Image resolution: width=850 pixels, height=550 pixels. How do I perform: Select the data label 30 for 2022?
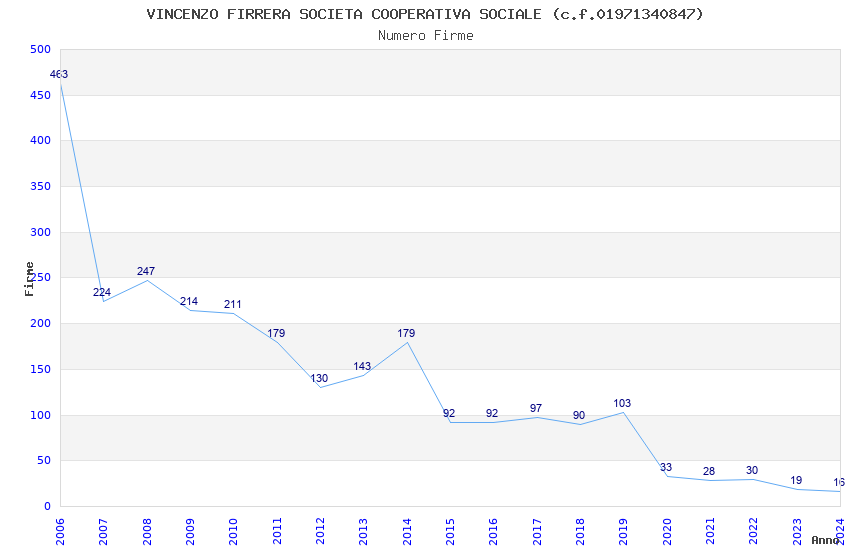pos(752,470)
